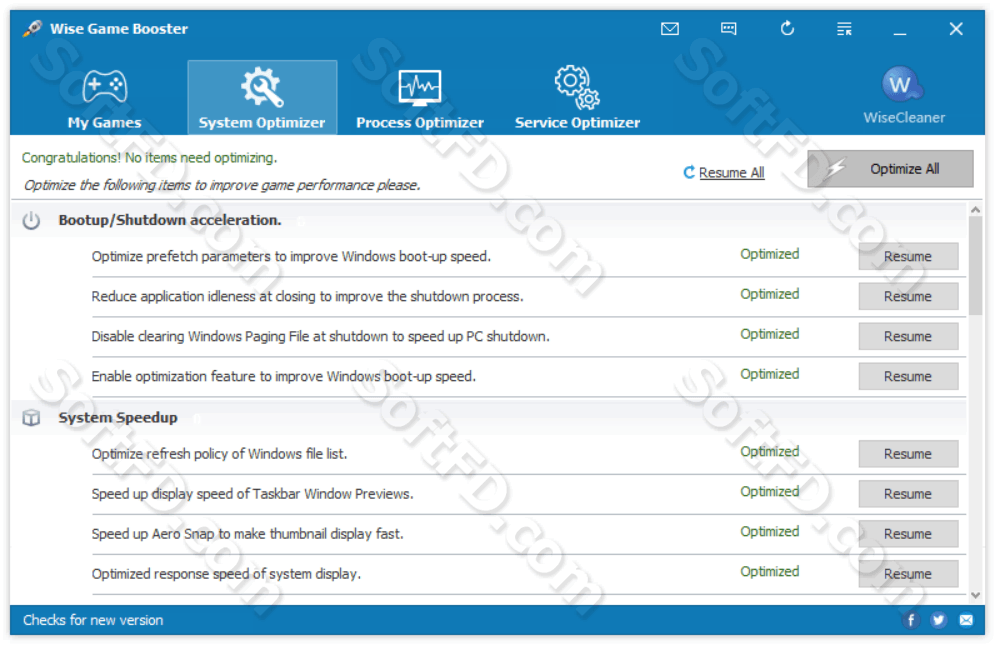Click the Optimize All button
Image resolution: width=995 pixels, height=645 pixels.
pyautogui.click(x=890, y=169)
